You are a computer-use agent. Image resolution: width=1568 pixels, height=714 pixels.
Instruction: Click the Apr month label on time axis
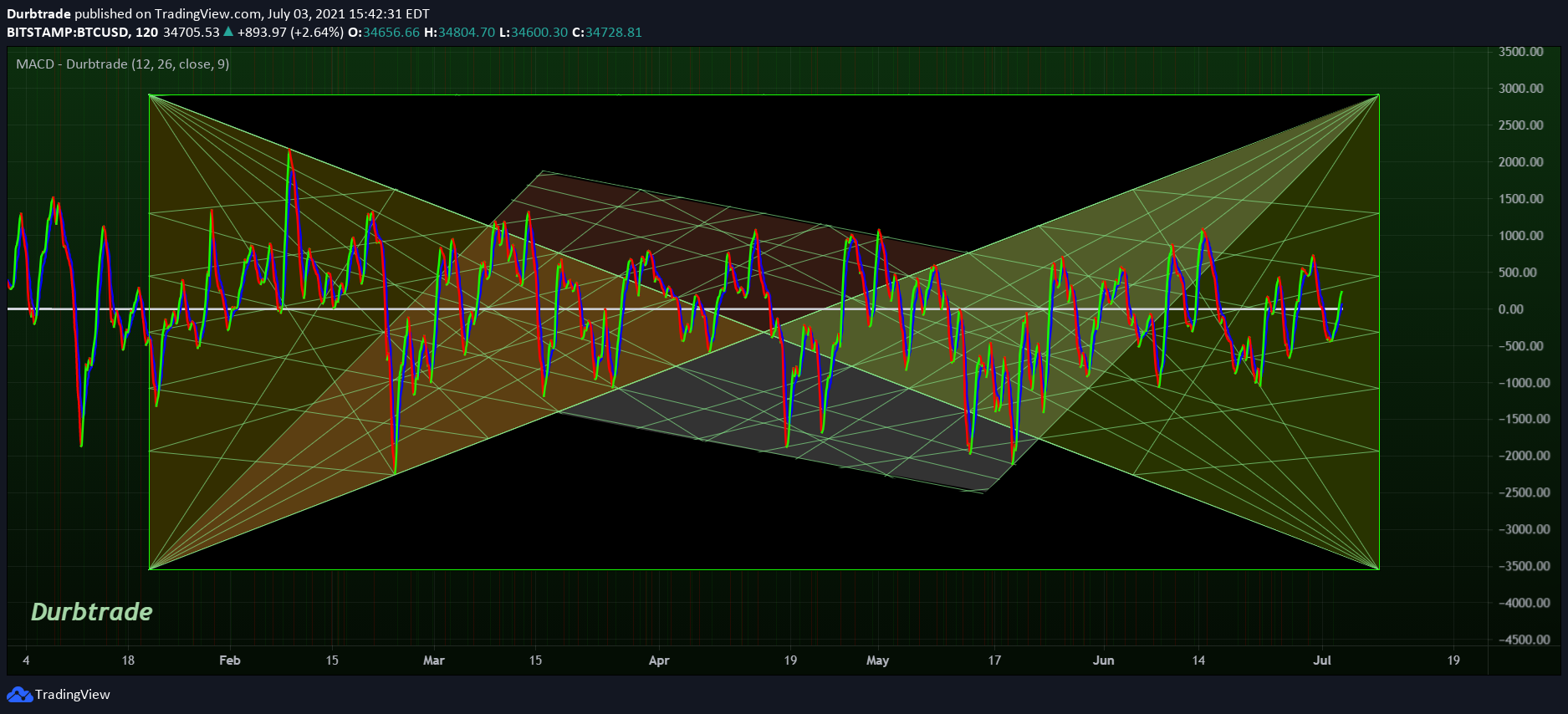pos(659,660)
